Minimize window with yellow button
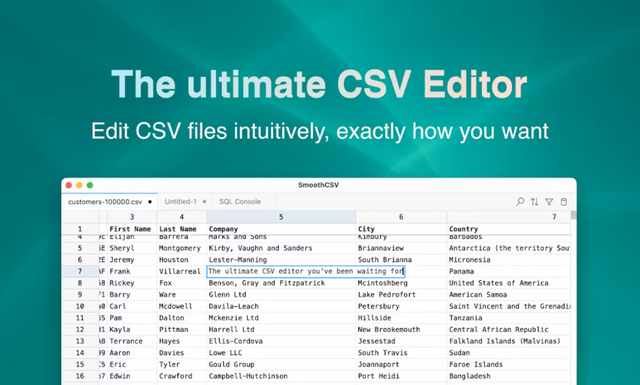 79,185
